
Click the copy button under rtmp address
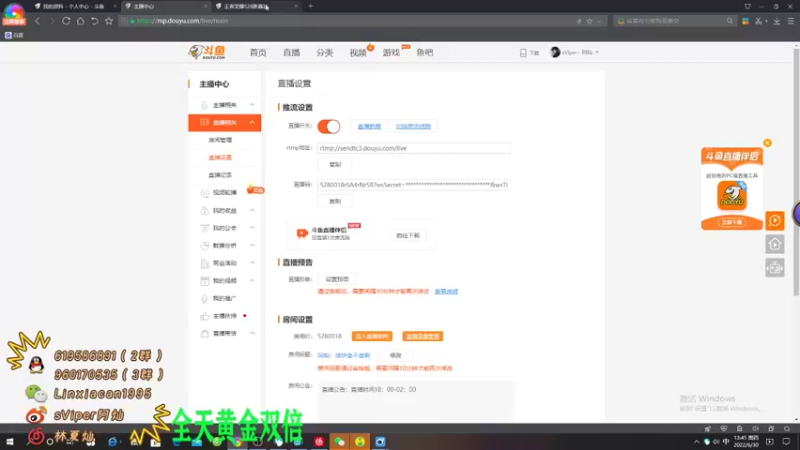coord(335,164)
